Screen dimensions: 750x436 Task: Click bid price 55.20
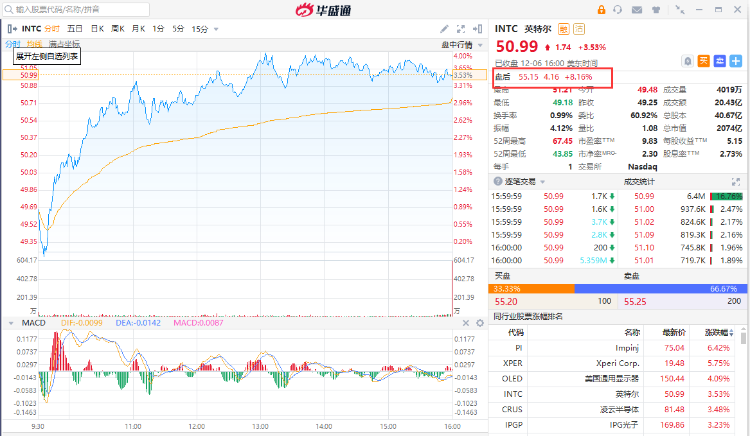pyautogui.click(x=506, y=302)
